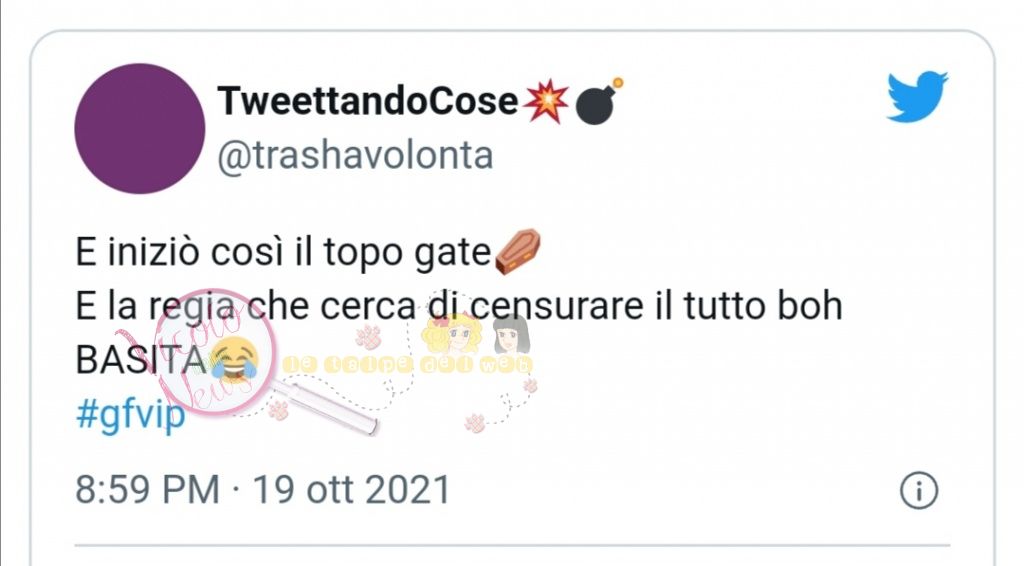This screenshot has height=566, width=1024.
Task: Select the blonde cartoon girl watermark
Action: (x=453, y=334)
